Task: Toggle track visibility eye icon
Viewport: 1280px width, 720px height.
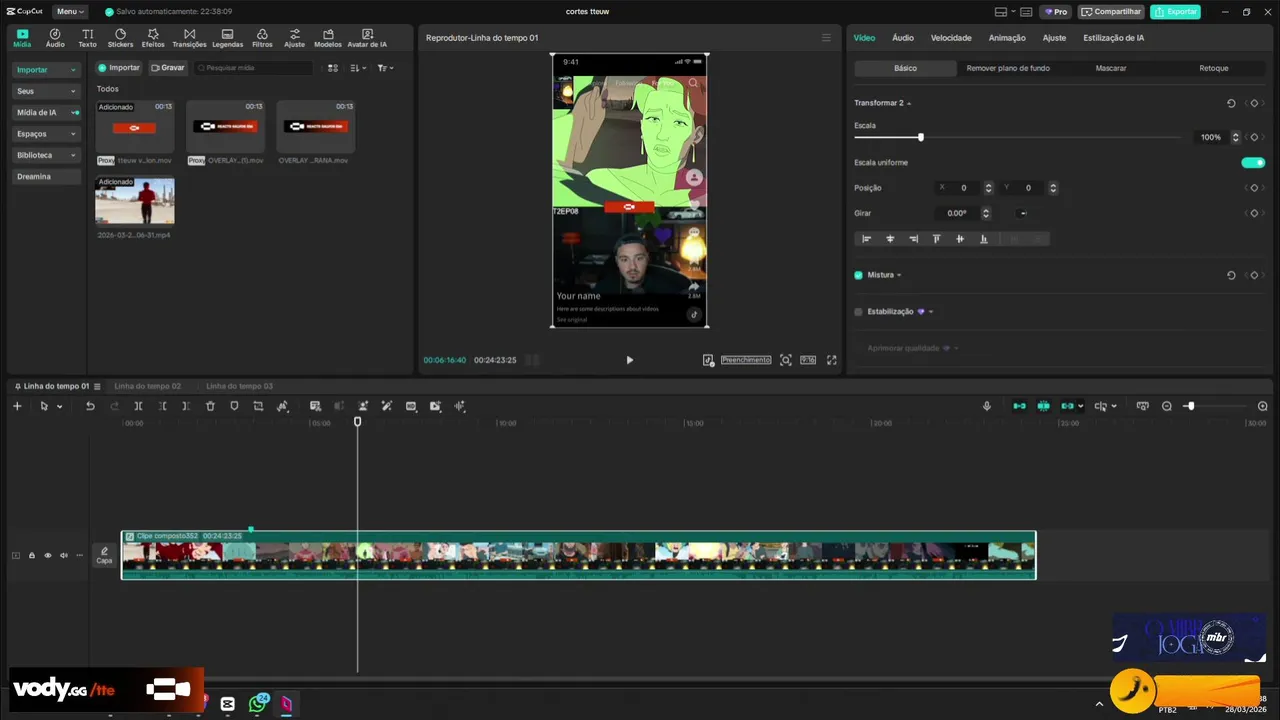Action: [x=47, y=555]
